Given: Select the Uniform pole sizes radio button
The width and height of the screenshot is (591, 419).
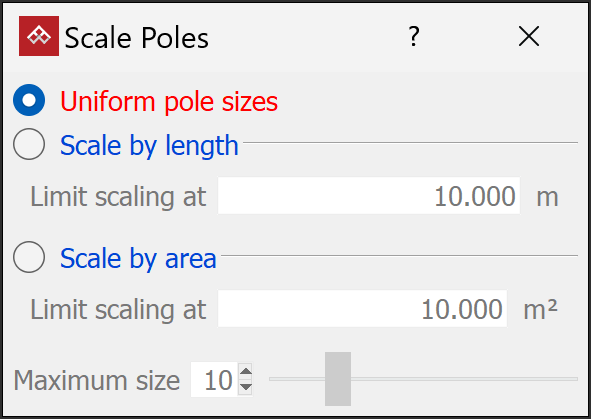Looking at the screenshot, I should (29, 100).
